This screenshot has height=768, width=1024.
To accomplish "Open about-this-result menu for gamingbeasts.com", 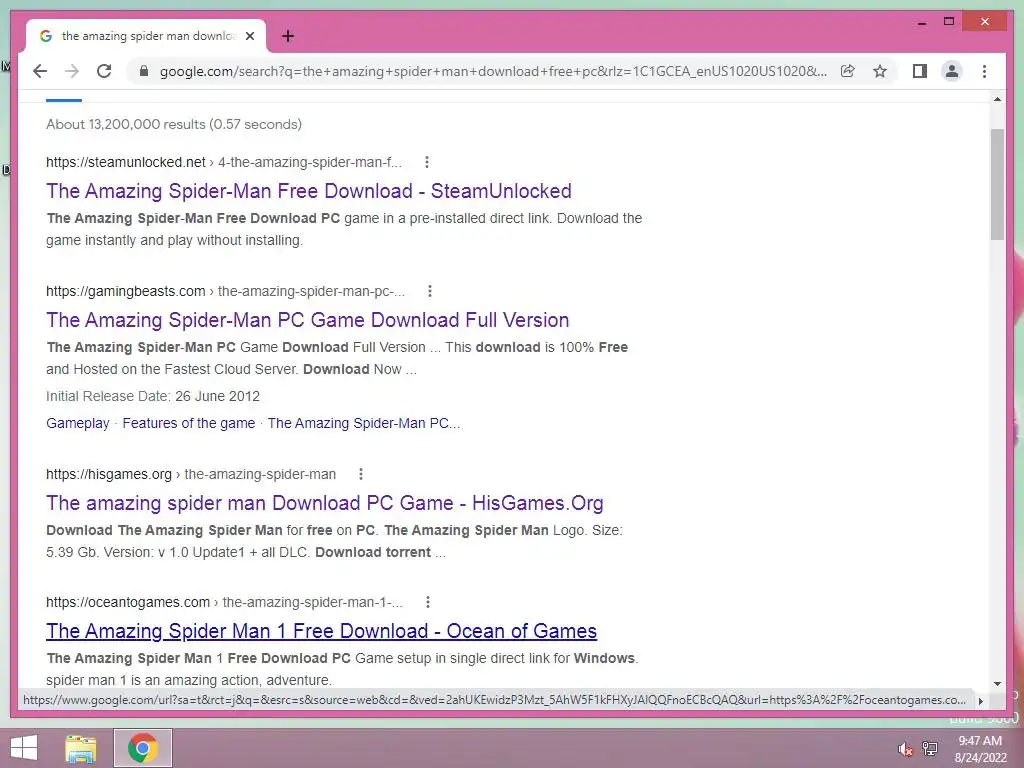I will click(430, 291).
